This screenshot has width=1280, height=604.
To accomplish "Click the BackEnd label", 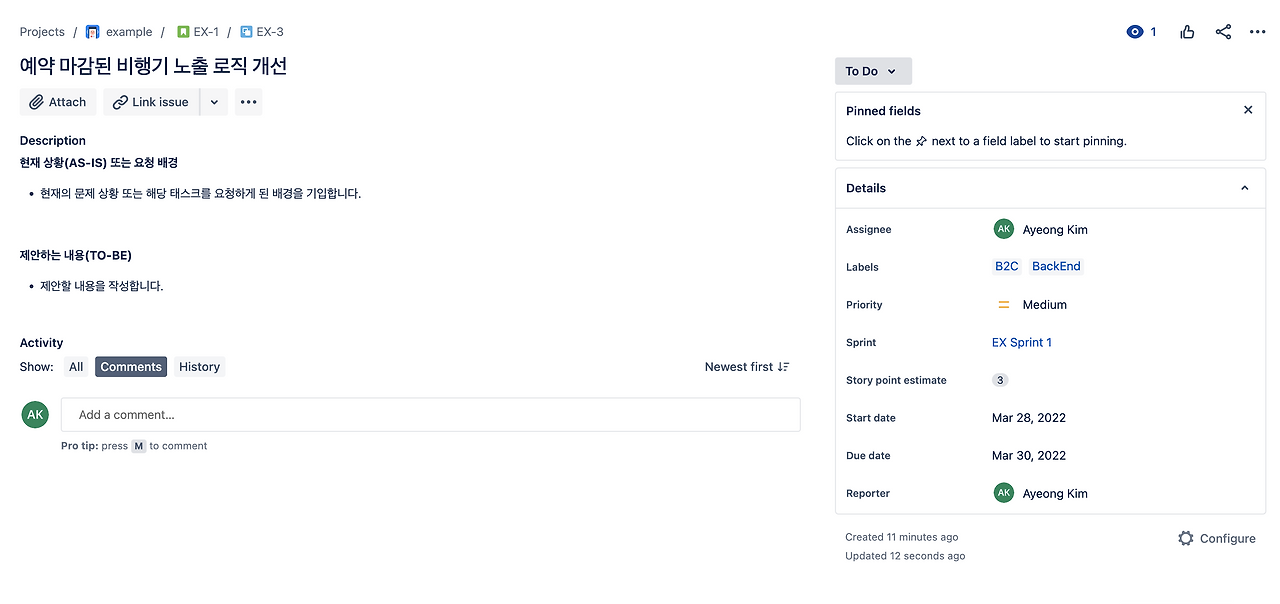I will (1056, 266).
